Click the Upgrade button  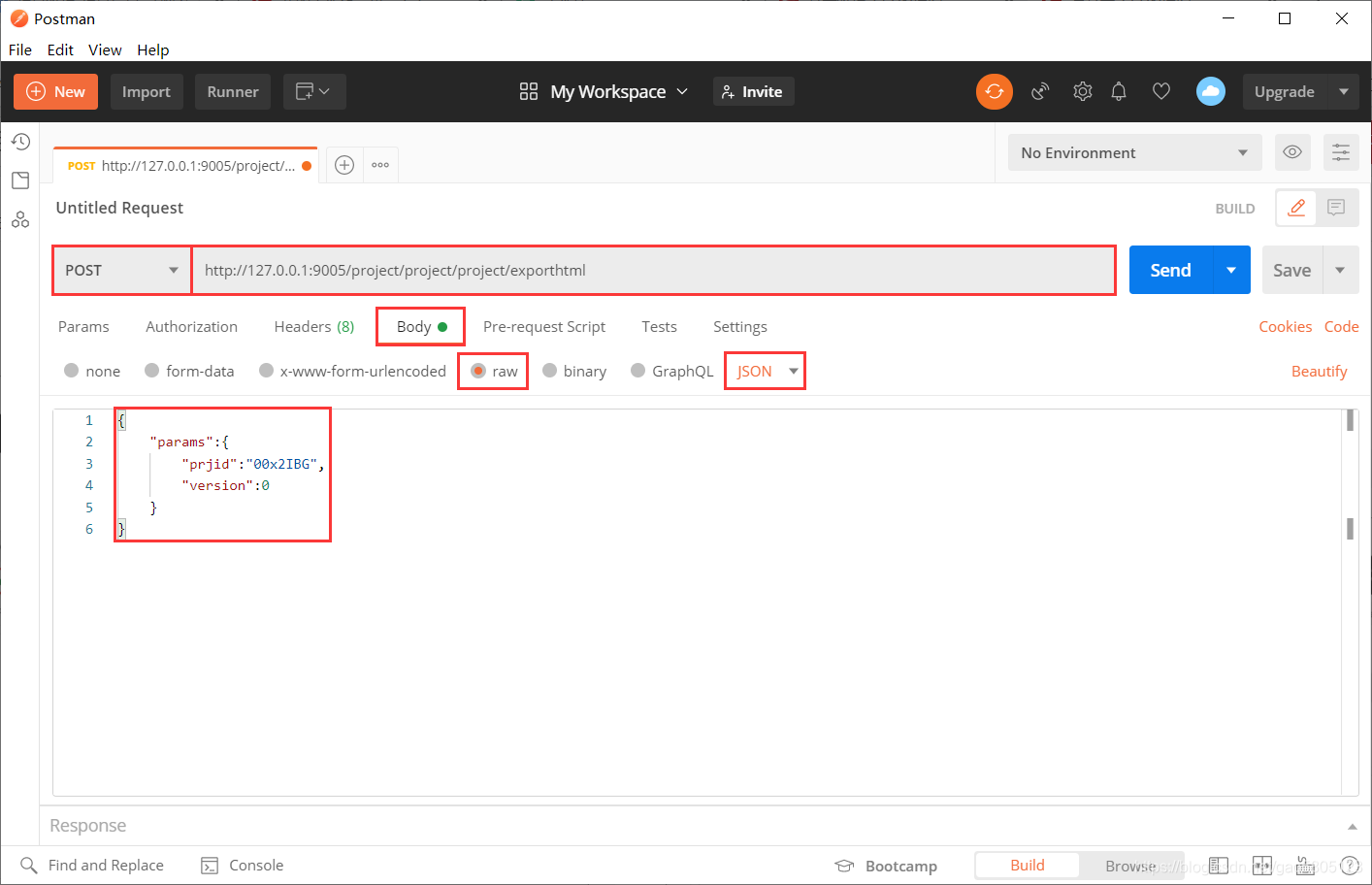(1285, 91)
